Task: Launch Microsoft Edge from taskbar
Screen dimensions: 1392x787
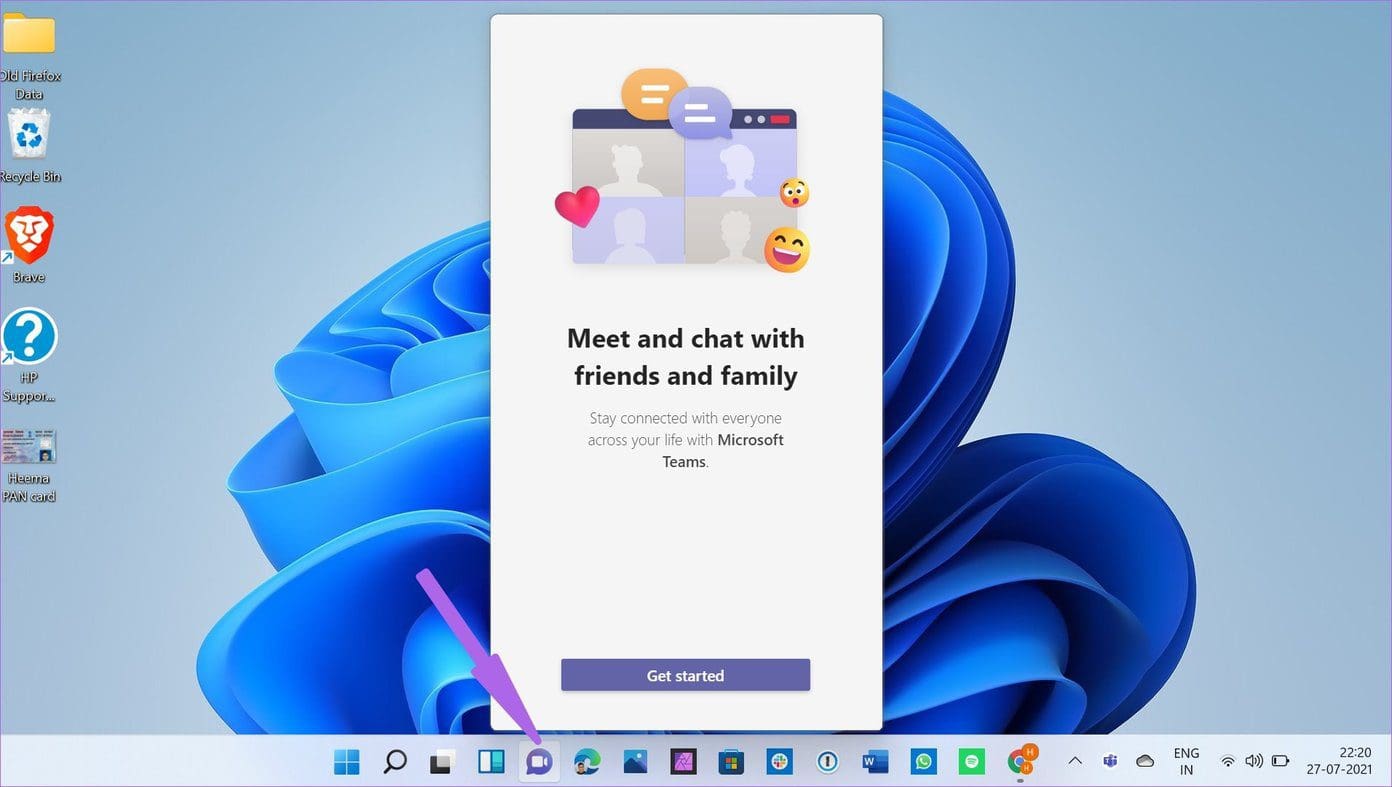Action: [587, 762]
